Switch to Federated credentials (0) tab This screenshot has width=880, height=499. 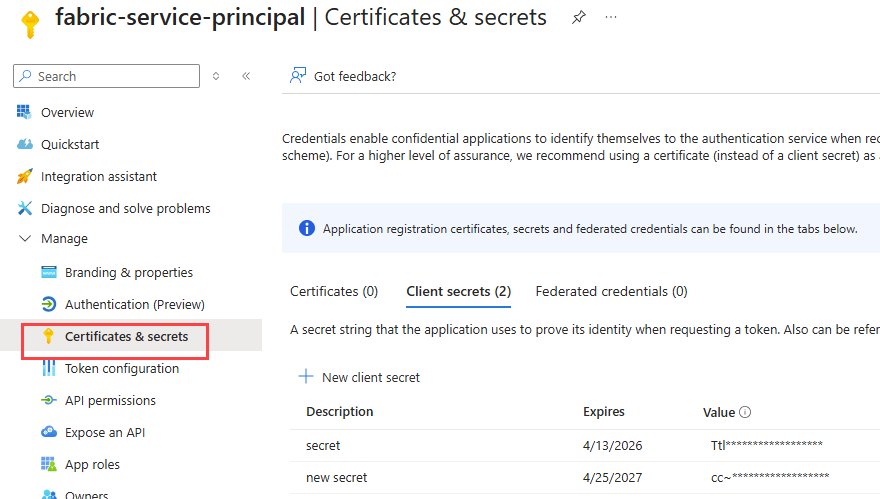click(611, 291)
